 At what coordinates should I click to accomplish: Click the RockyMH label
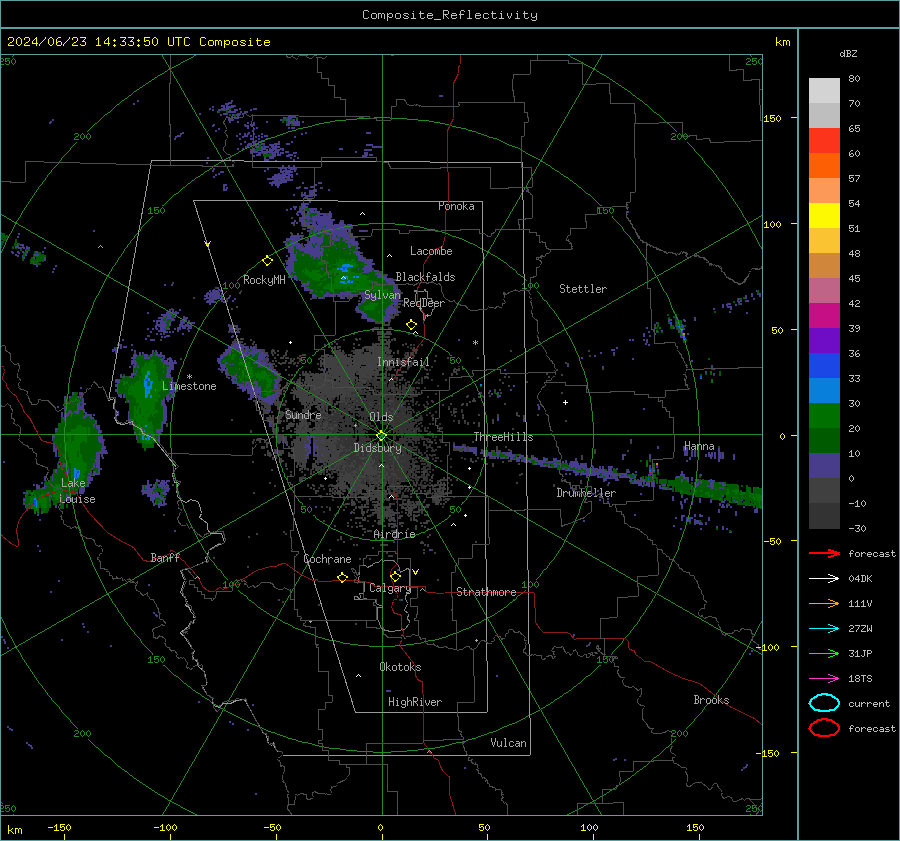264,280
